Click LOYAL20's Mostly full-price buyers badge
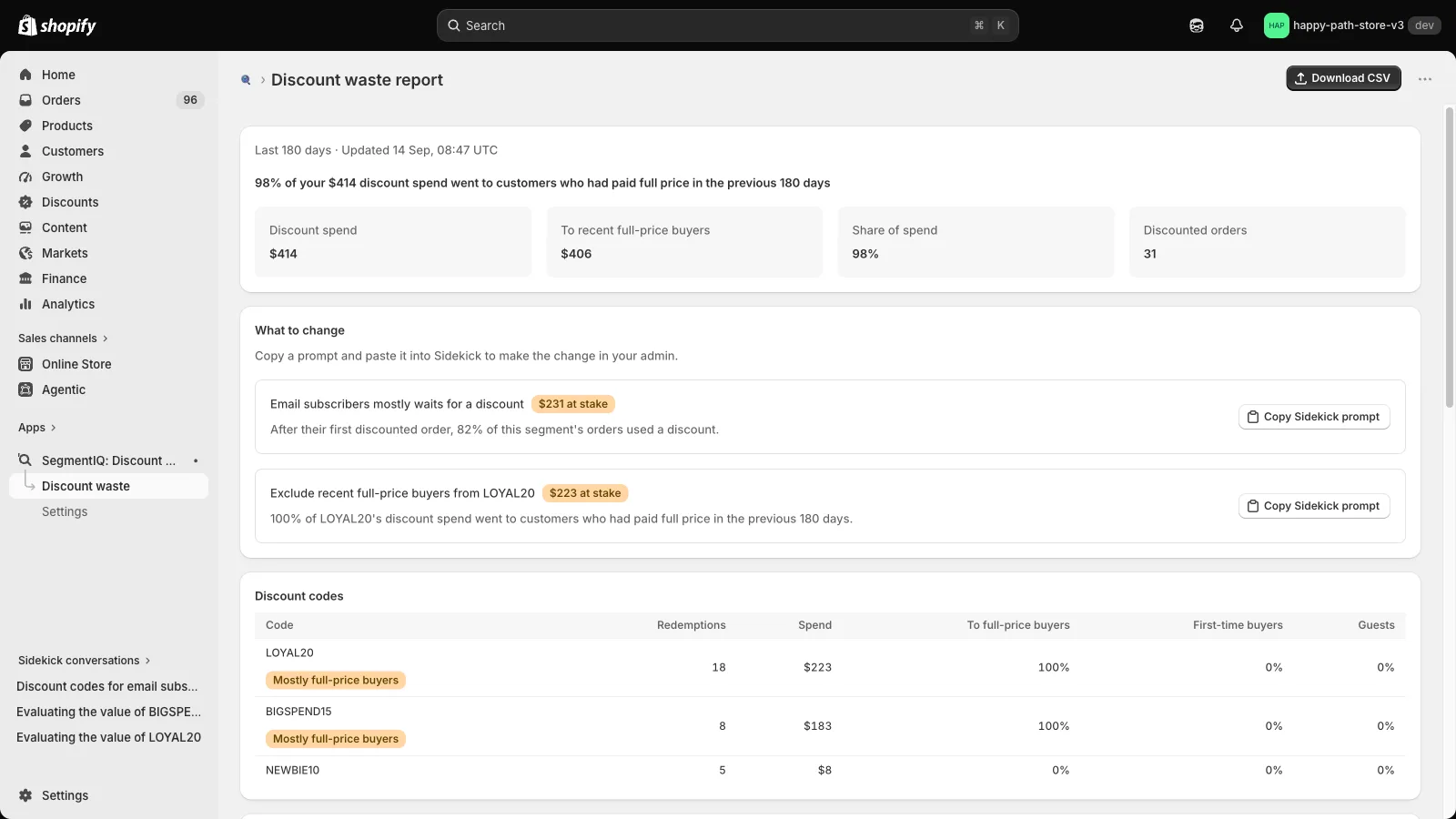This screenshot has width=1456, height=819. (x=336, y=680)
